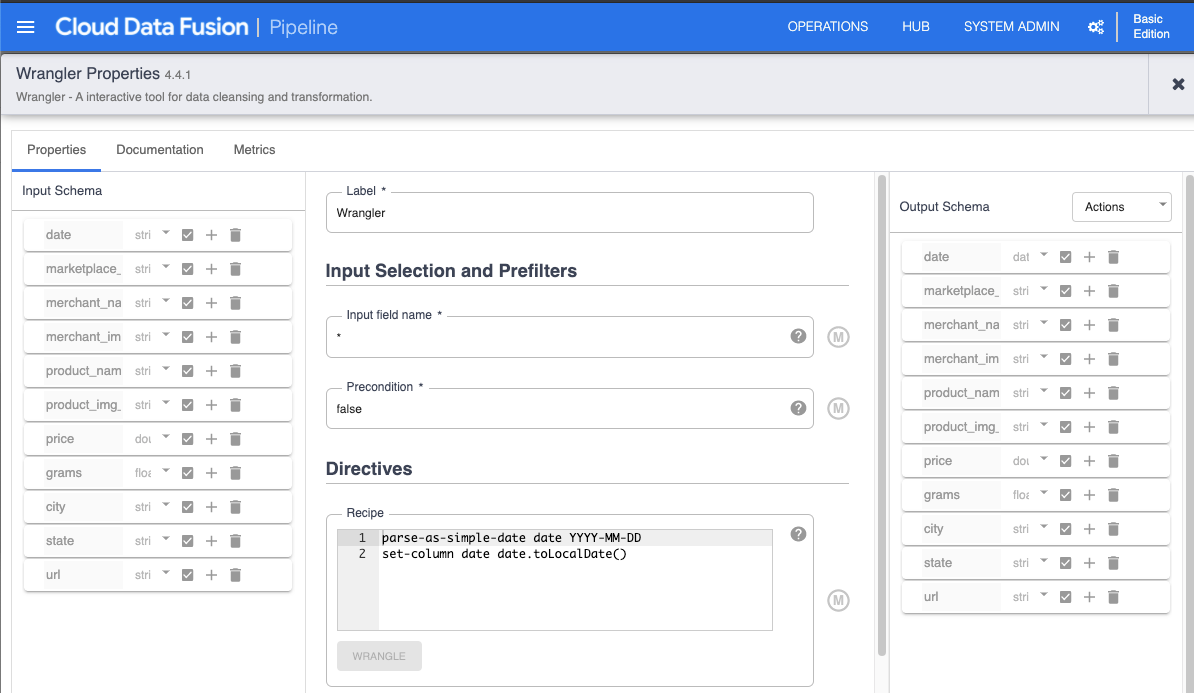Add a field after date in Input Schema
This screenshot has width=1194, height=693.
[x=212, y=235]
